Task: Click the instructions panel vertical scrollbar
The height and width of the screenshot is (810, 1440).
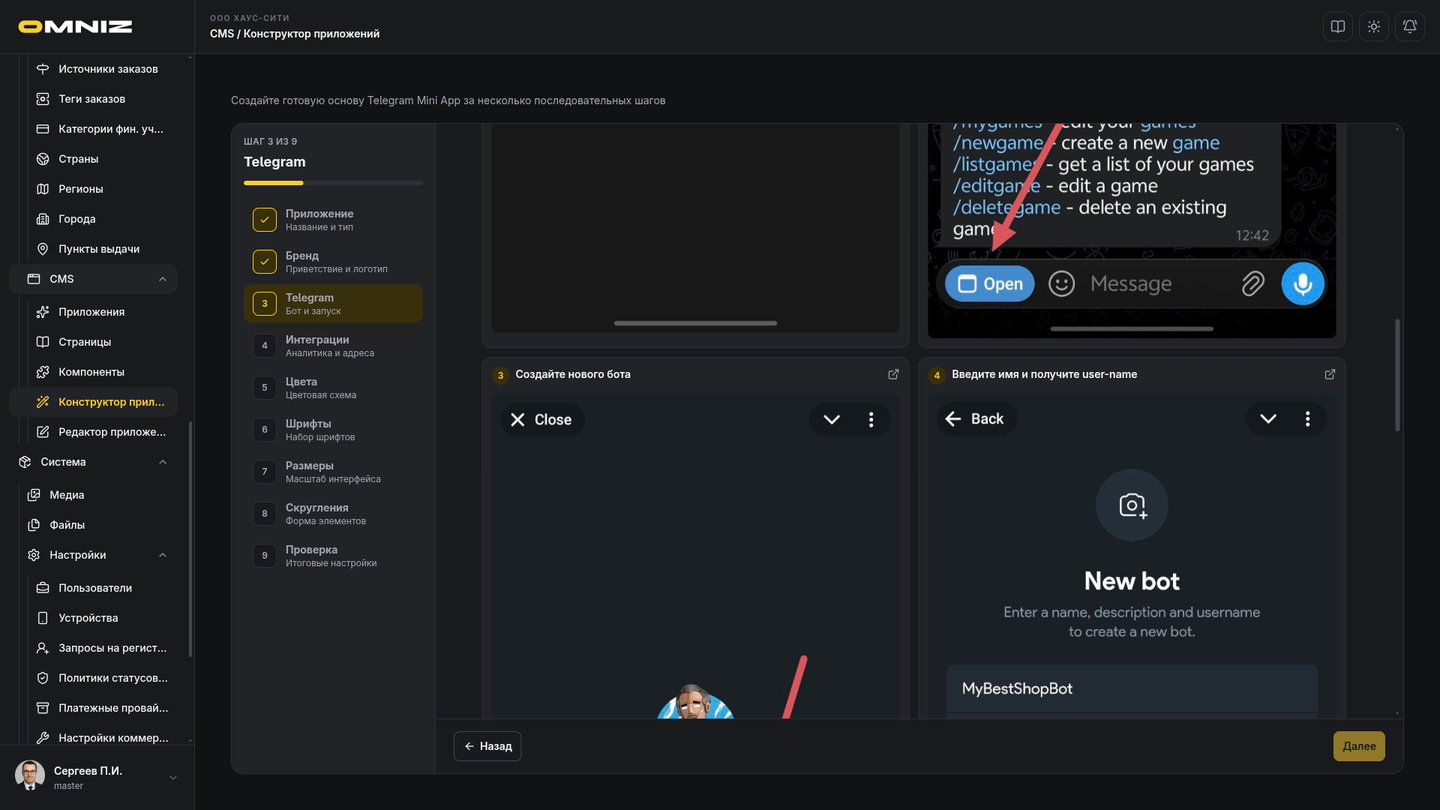Action: pyautogui.click(x=1397, y=375)
